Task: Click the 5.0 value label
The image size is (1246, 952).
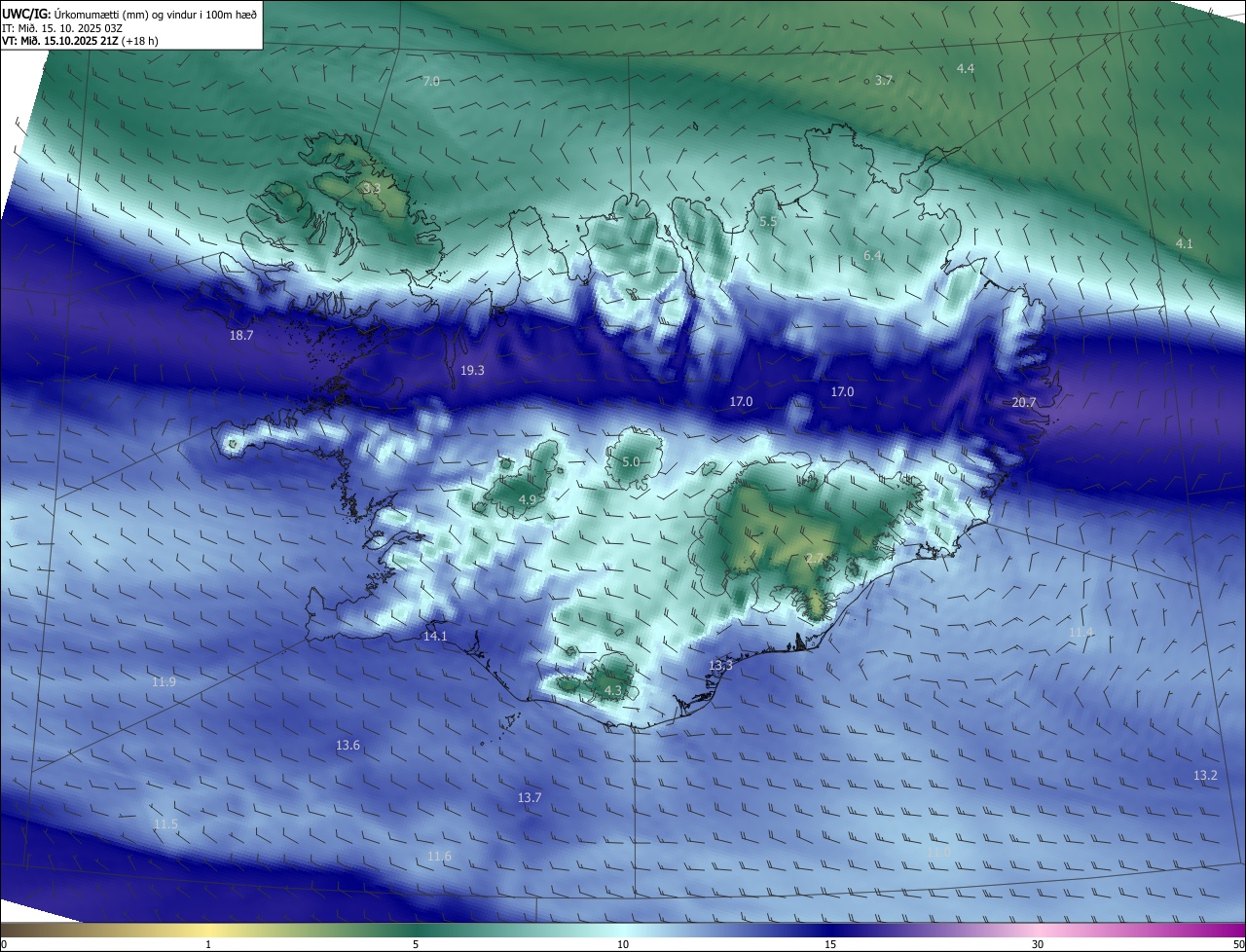Action: [x=631, y=462]
